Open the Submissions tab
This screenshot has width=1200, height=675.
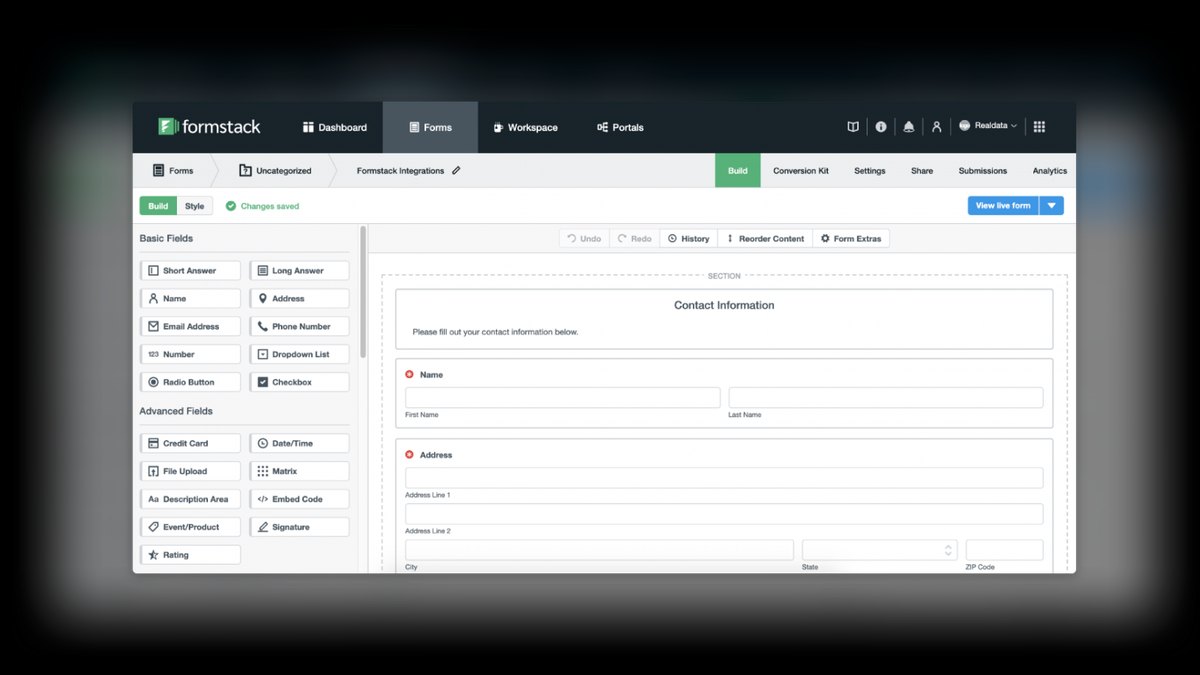[x=983, y=171]
